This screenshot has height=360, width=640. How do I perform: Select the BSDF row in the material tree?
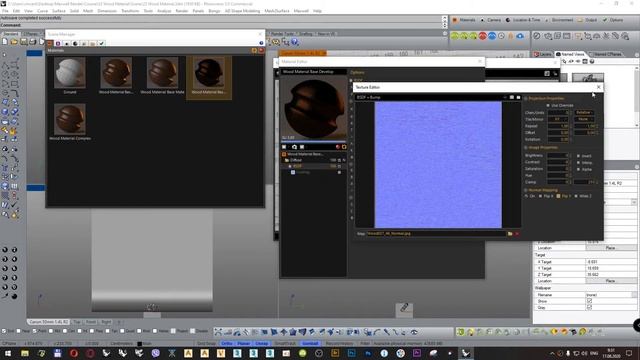314,167
